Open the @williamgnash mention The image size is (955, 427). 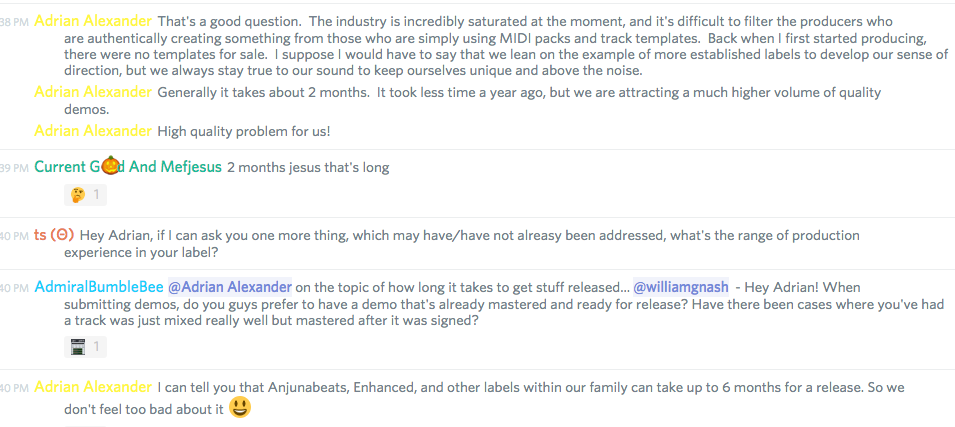[x=680, y=287]
